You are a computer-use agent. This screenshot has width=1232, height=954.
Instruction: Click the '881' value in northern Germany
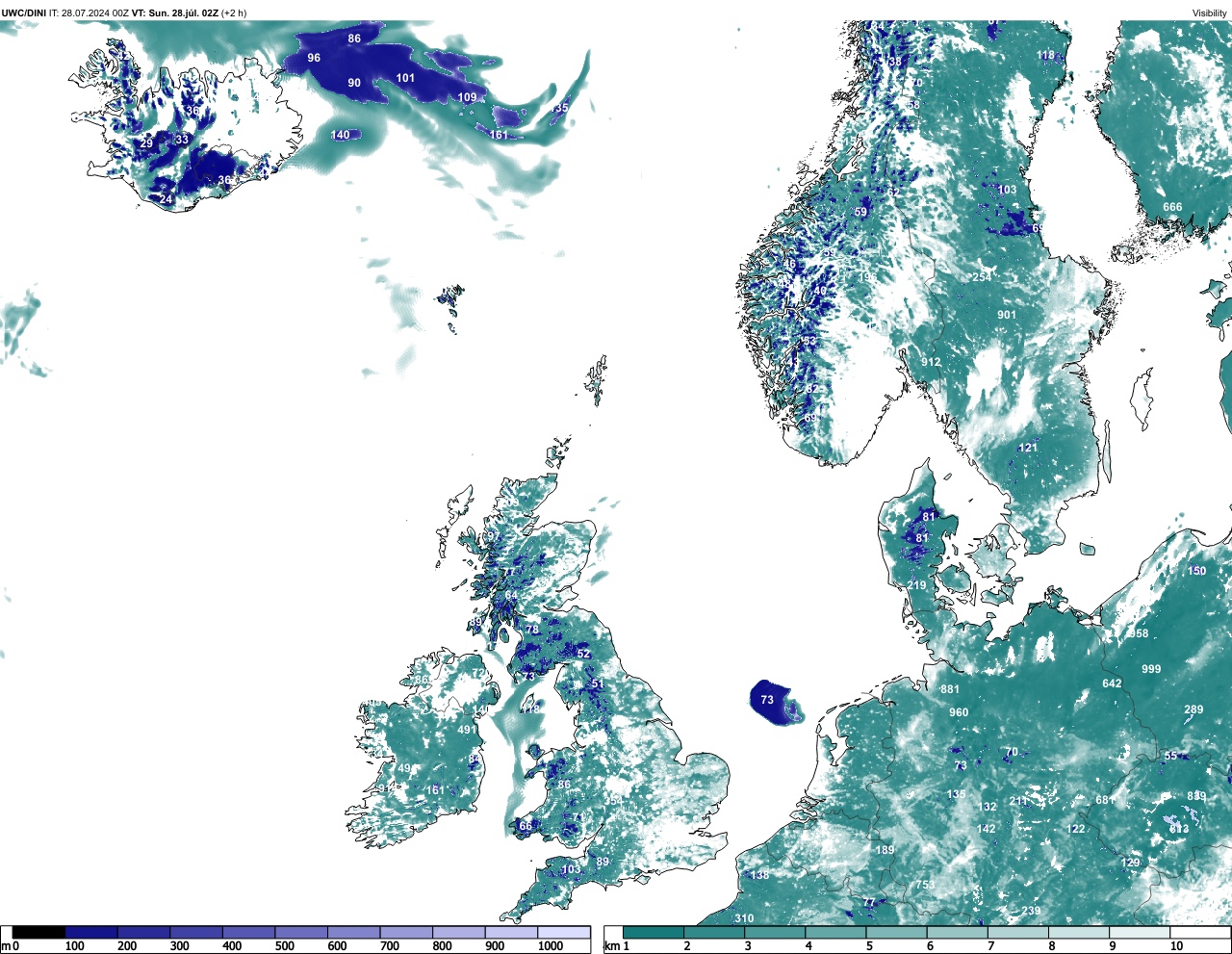[950, 689]
